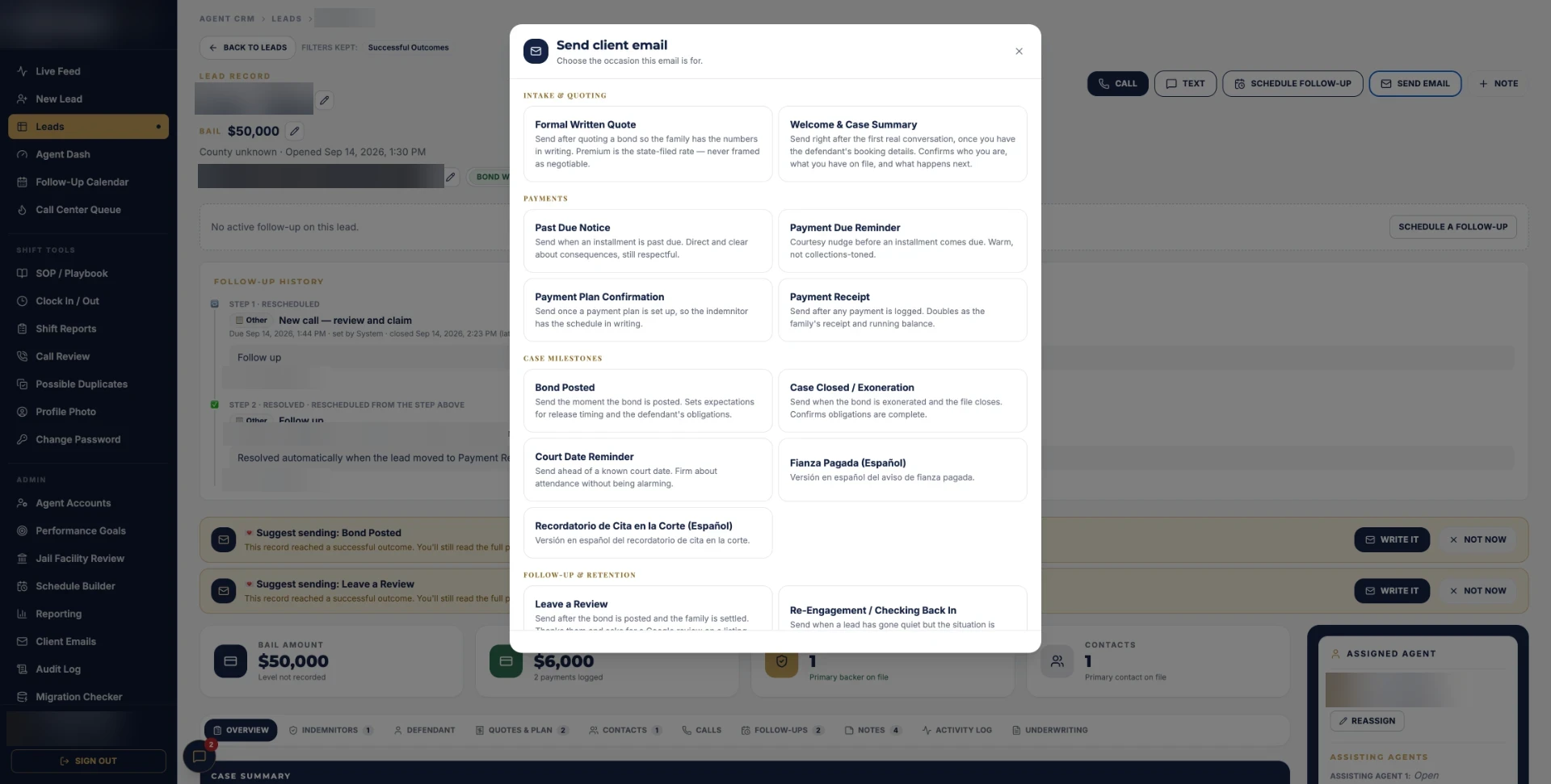1551x784 pixels.
Task: Open the chat bubble with notification badge
Action: click(199, 756)
